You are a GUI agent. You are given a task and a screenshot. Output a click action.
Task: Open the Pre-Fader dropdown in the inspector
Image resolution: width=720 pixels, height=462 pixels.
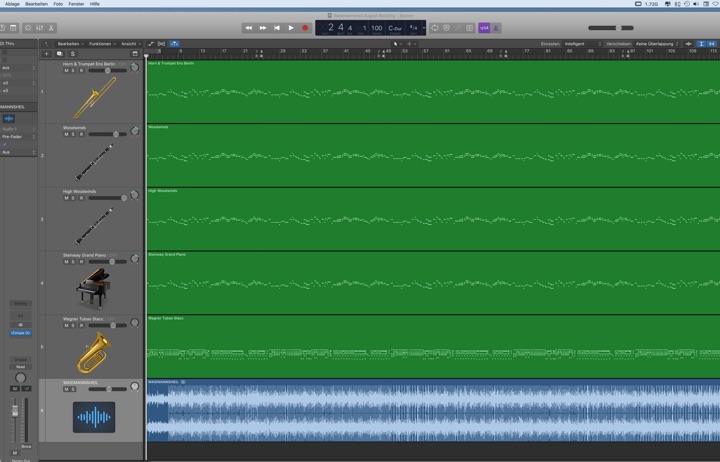[18, 137]
